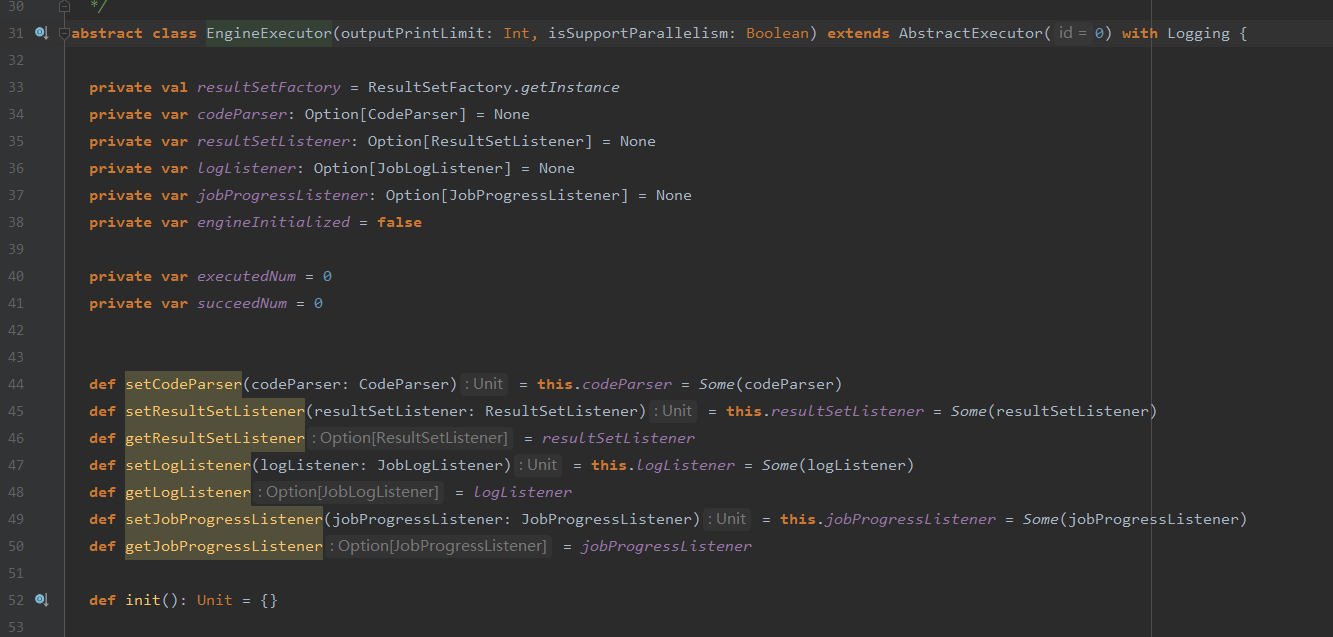Viewport: 1333px width, 637px height.
Task: Click the setCodeParser method name
Action: coord(183,384)
